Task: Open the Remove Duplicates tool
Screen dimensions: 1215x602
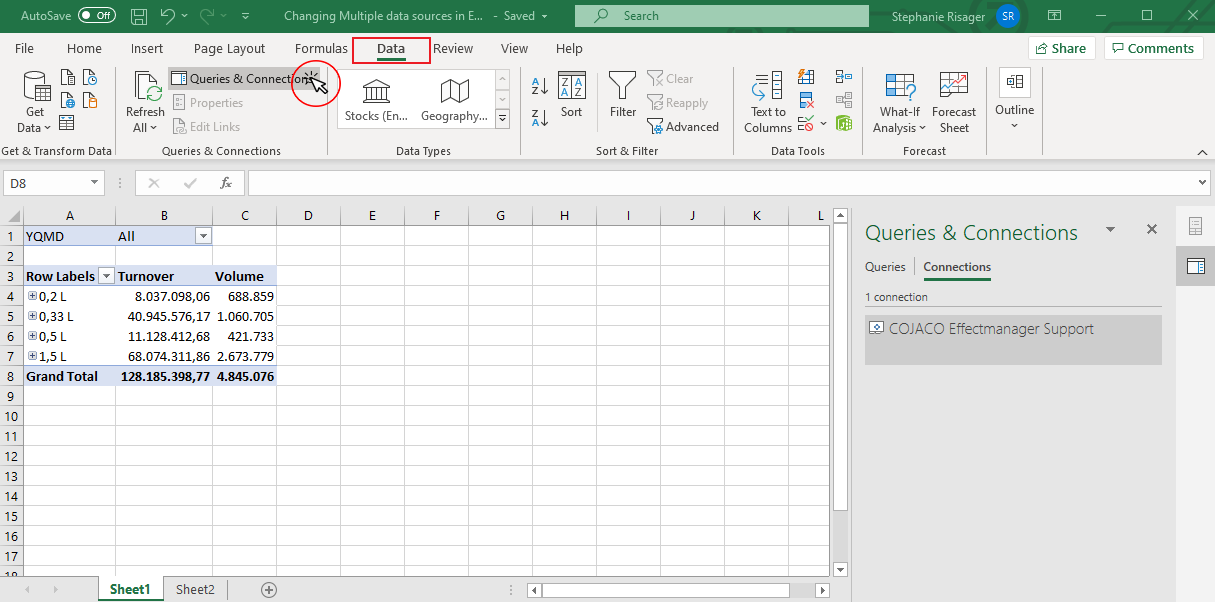Action: tap(806, 100)
